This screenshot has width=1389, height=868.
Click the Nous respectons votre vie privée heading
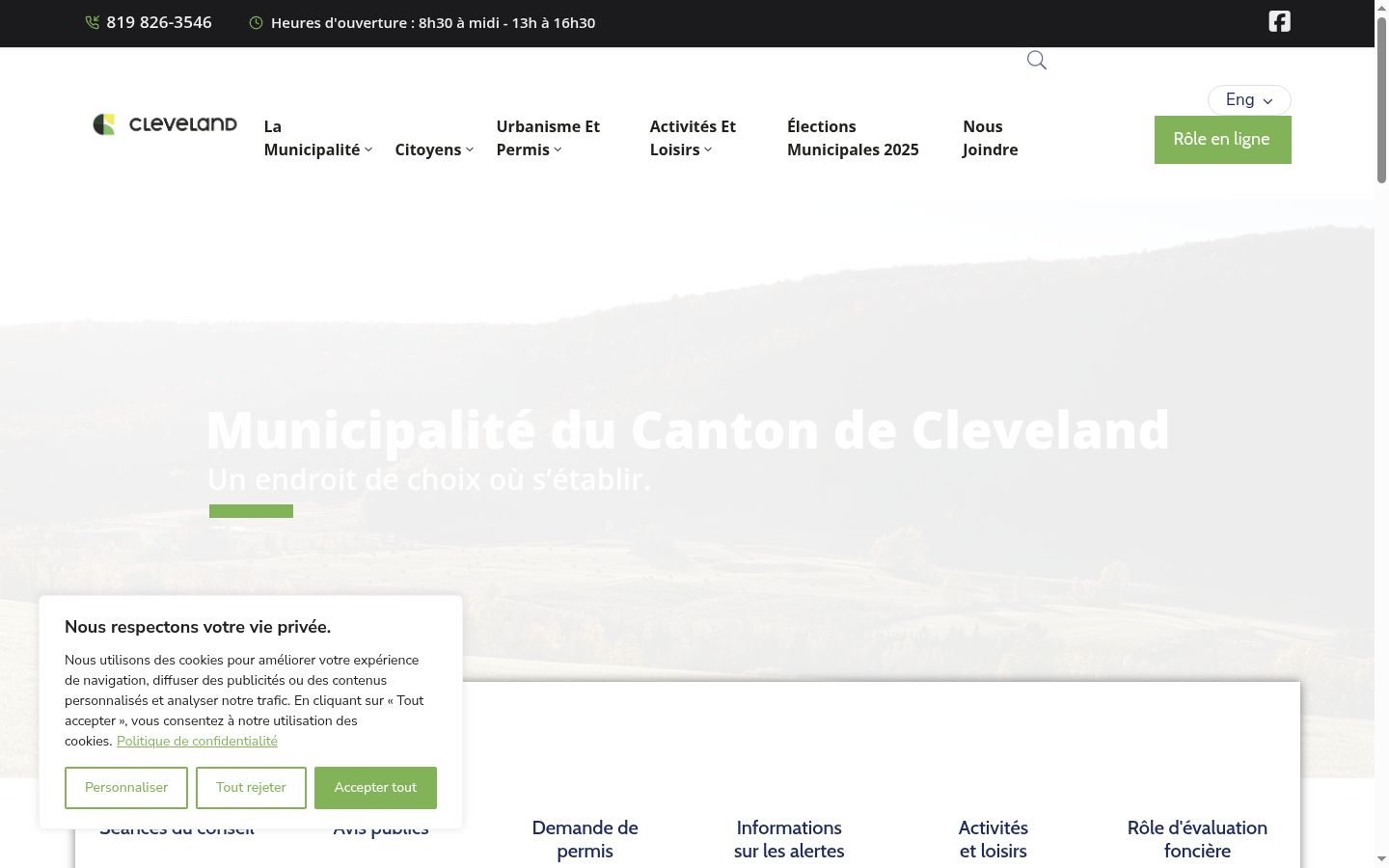tap(198, 627)
